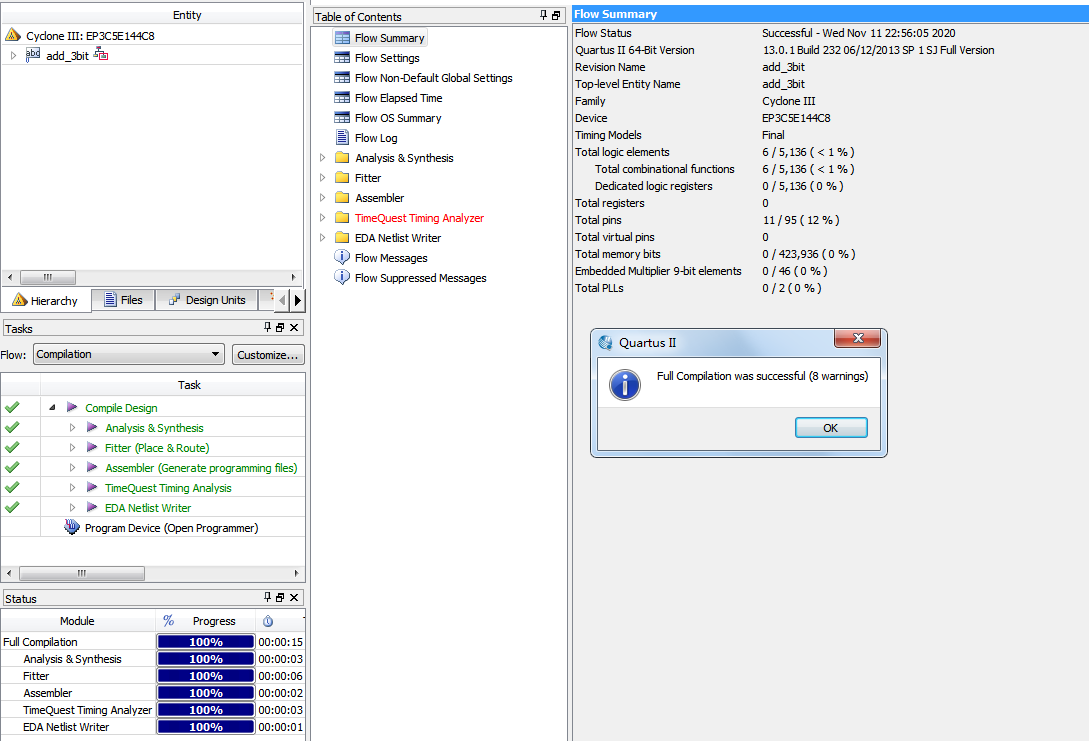1089x741 pixels.
Task: Pin the Table of Contents panel
Action: (x=544, y=15)
